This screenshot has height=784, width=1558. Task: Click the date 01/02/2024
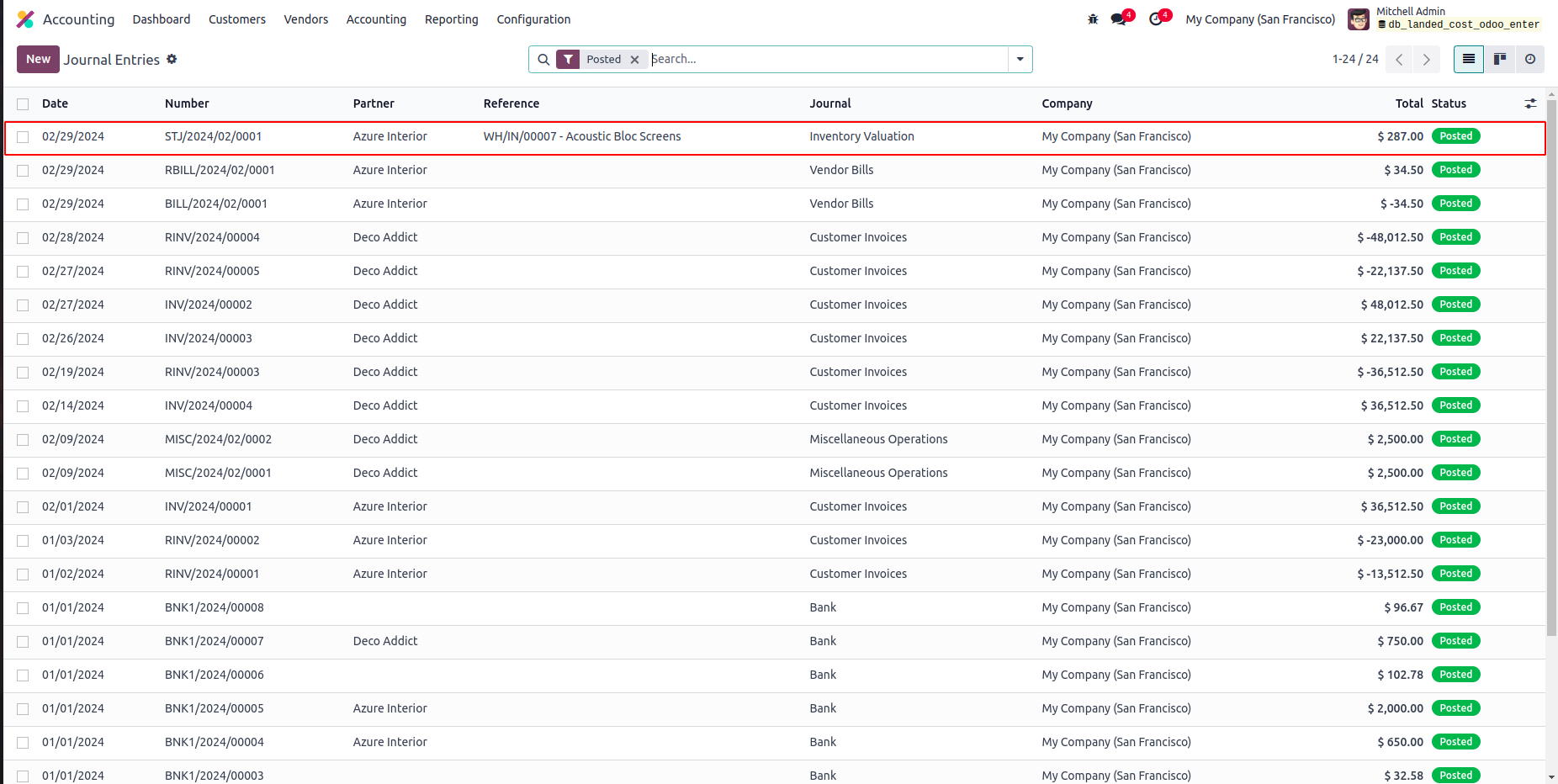click(73, 574)
